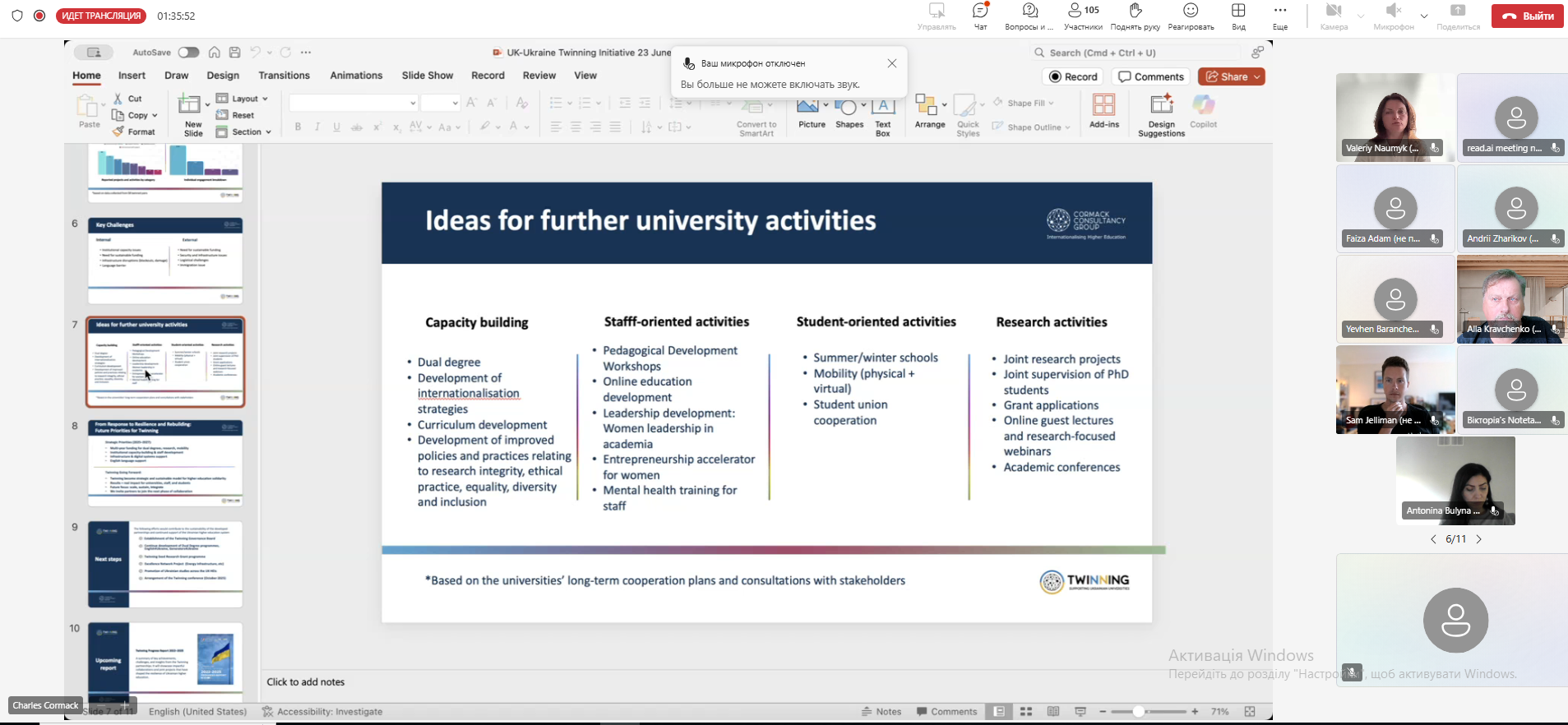
Task: Open Quick Styles
Action: [x=968, y=116]
